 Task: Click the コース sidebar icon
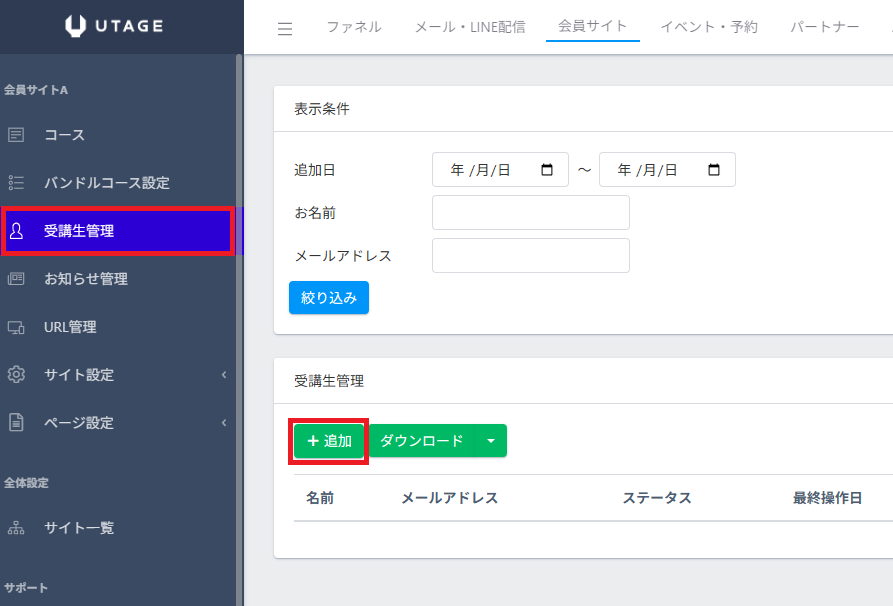[16, 135]
